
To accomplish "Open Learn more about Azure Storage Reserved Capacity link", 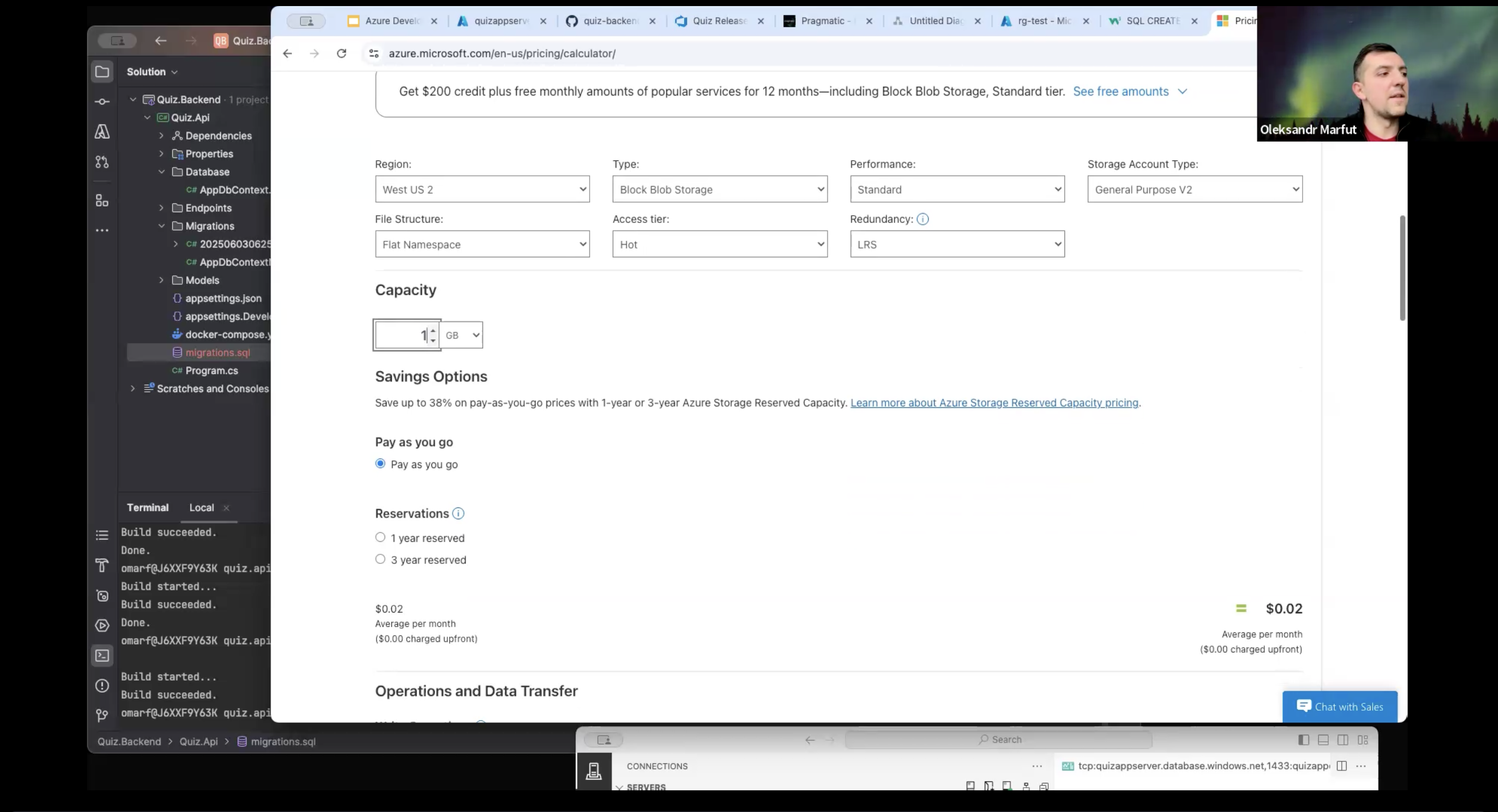I will [995, 403].
